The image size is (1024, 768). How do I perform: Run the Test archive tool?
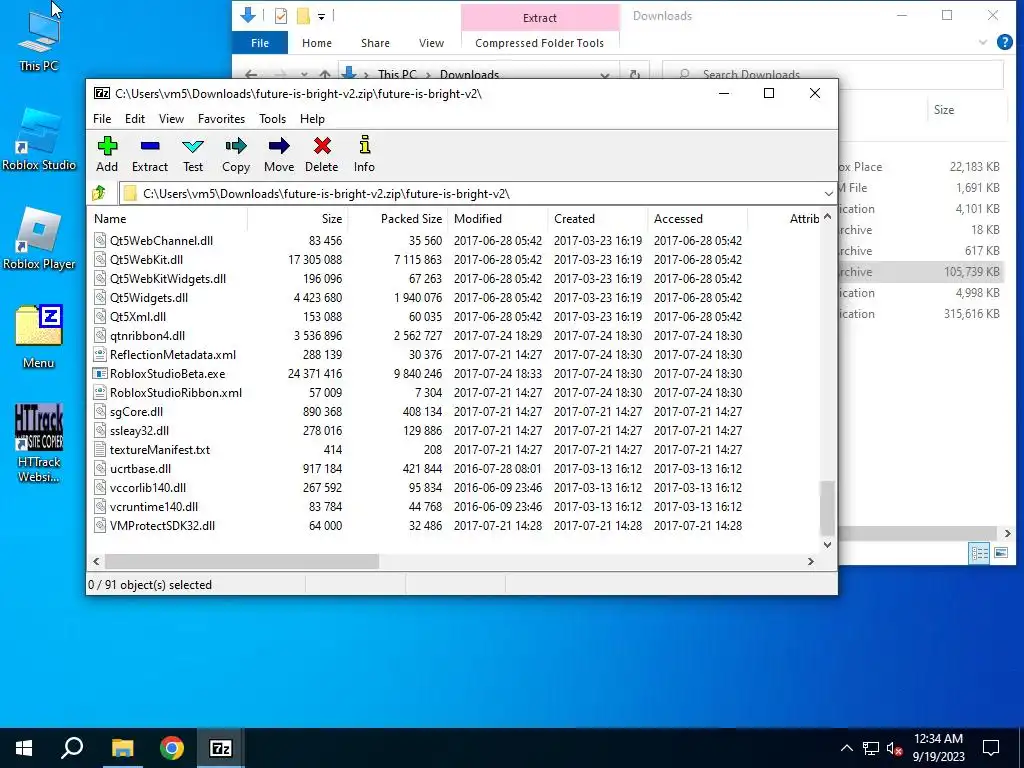coord(193,154)
